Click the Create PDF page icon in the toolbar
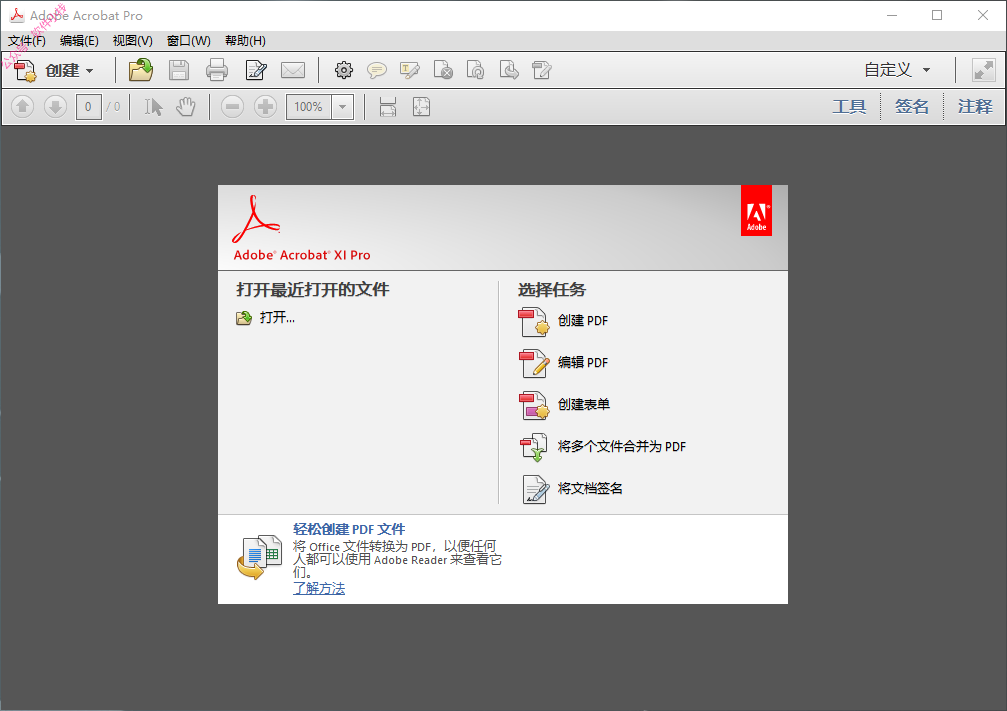Image resolution: width=1007 pixels, height=711 pixels. (25, 70)
